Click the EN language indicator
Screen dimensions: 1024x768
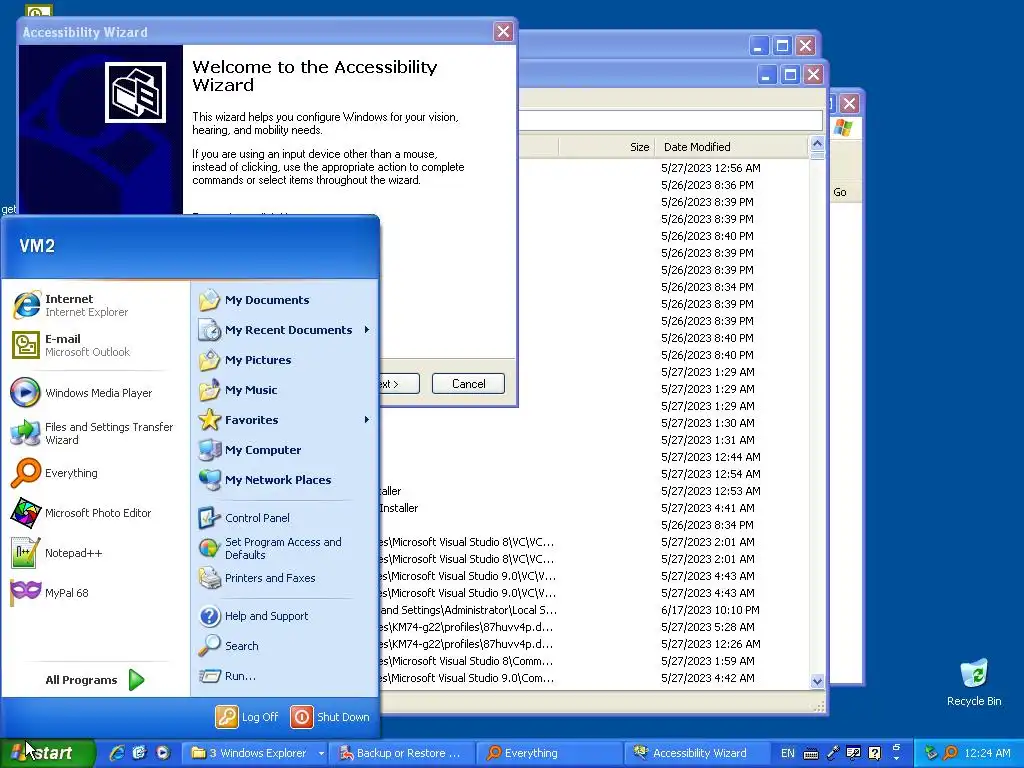click(x=788, y=753)
